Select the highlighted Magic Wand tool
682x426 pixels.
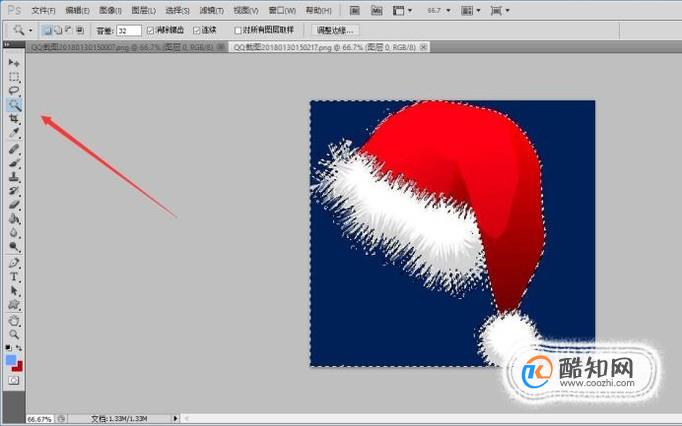pyautogui.click(x=14, y=104)
